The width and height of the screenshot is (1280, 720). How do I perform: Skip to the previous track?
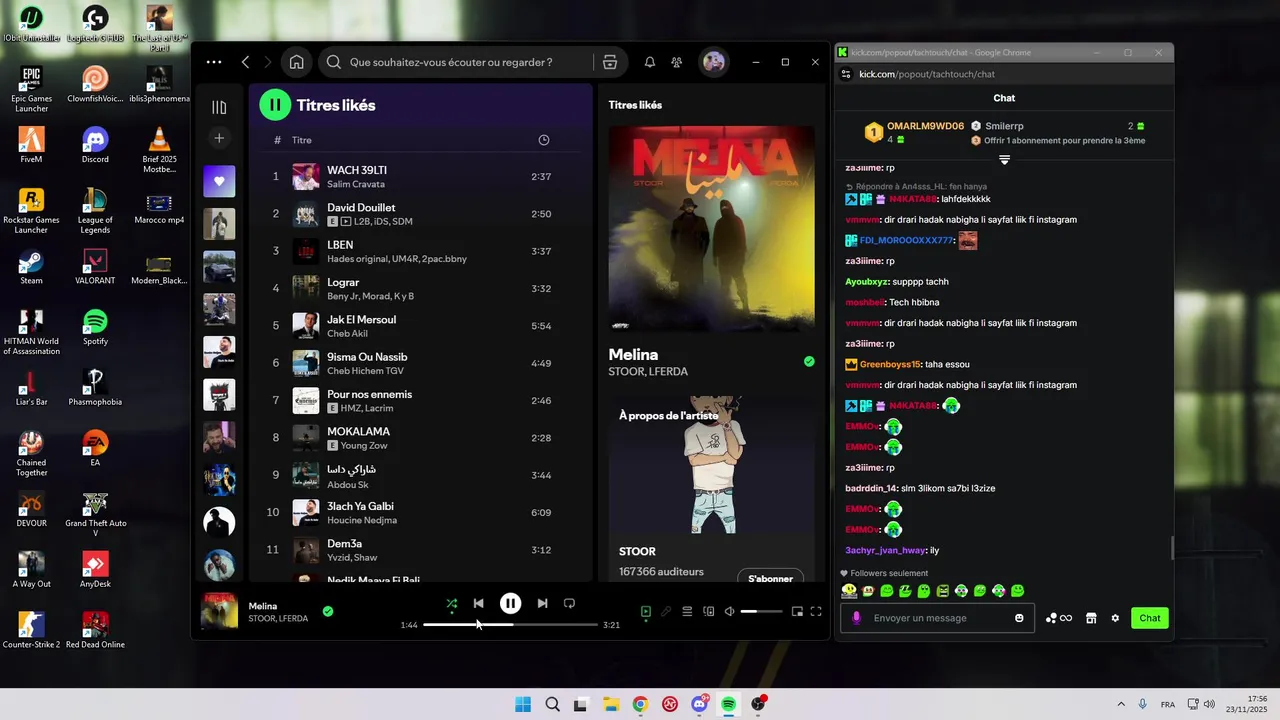coord(478,603)
